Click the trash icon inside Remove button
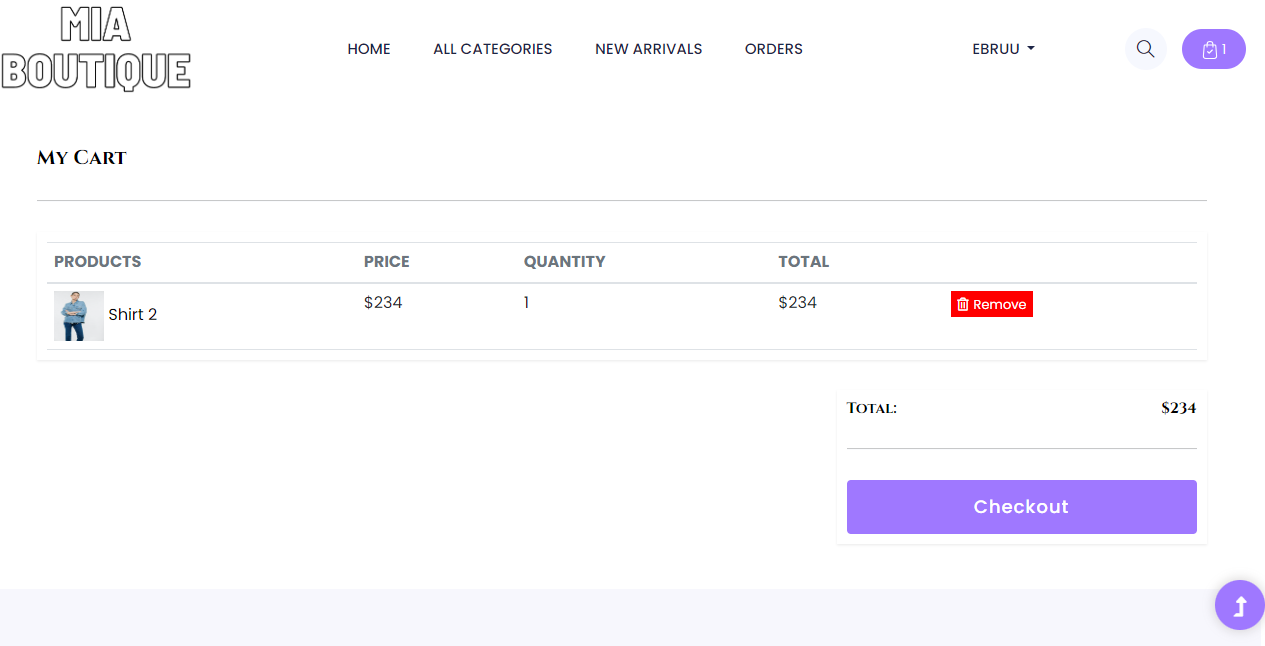 pyautogui.click(x=963, y=303)
